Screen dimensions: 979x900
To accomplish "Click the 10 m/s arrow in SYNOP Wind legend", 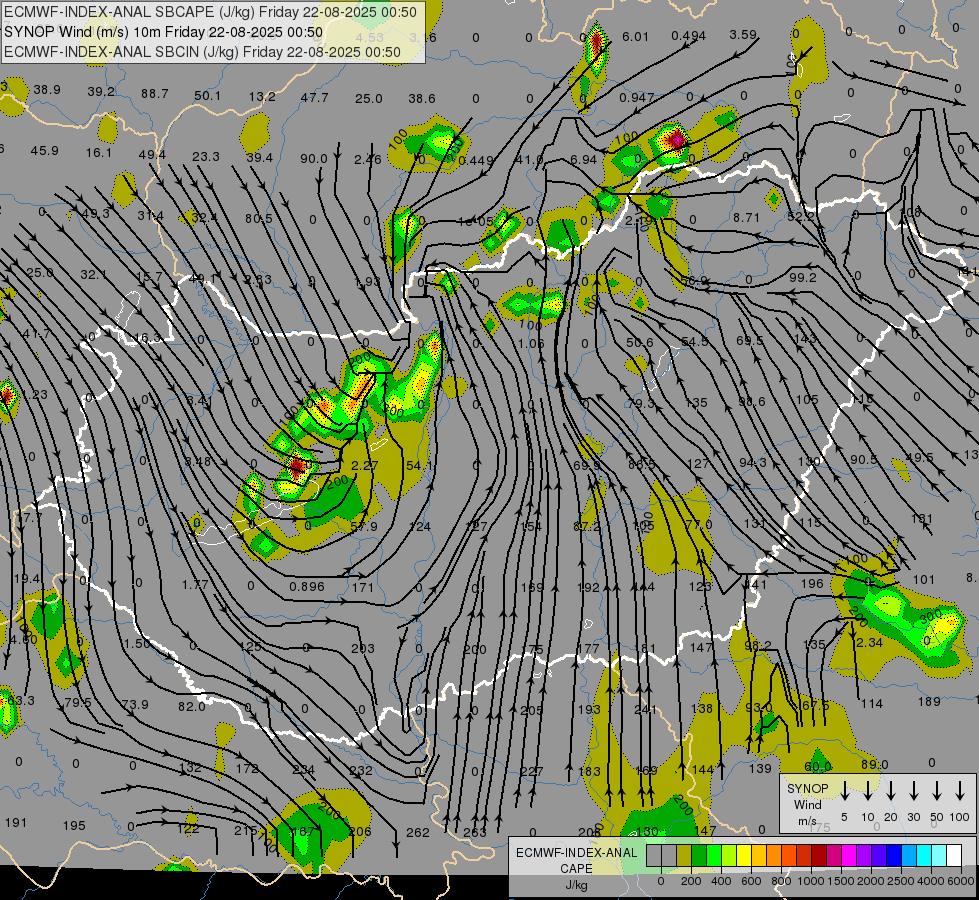I will tap(868, 791).
